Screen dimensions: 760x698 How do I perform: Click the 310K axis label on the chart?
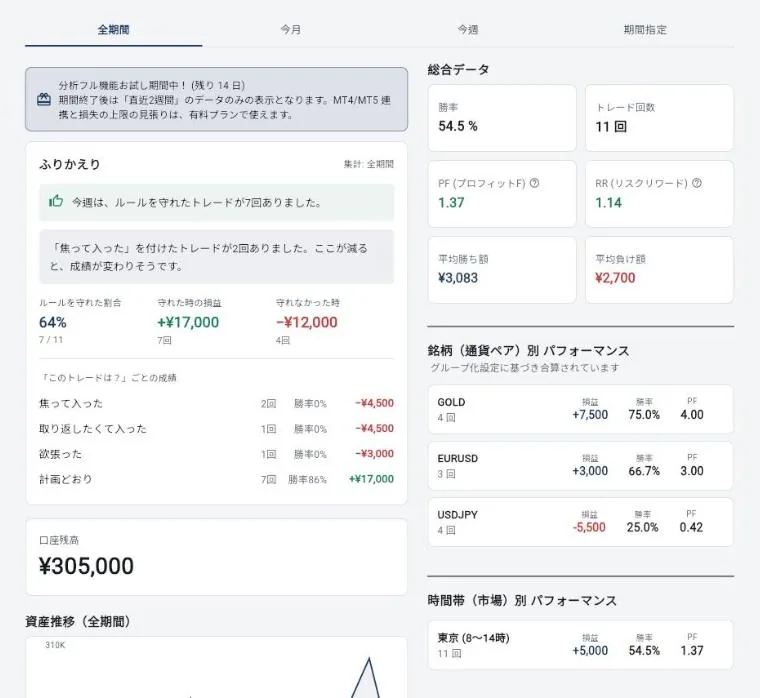(x=55, y=645)
